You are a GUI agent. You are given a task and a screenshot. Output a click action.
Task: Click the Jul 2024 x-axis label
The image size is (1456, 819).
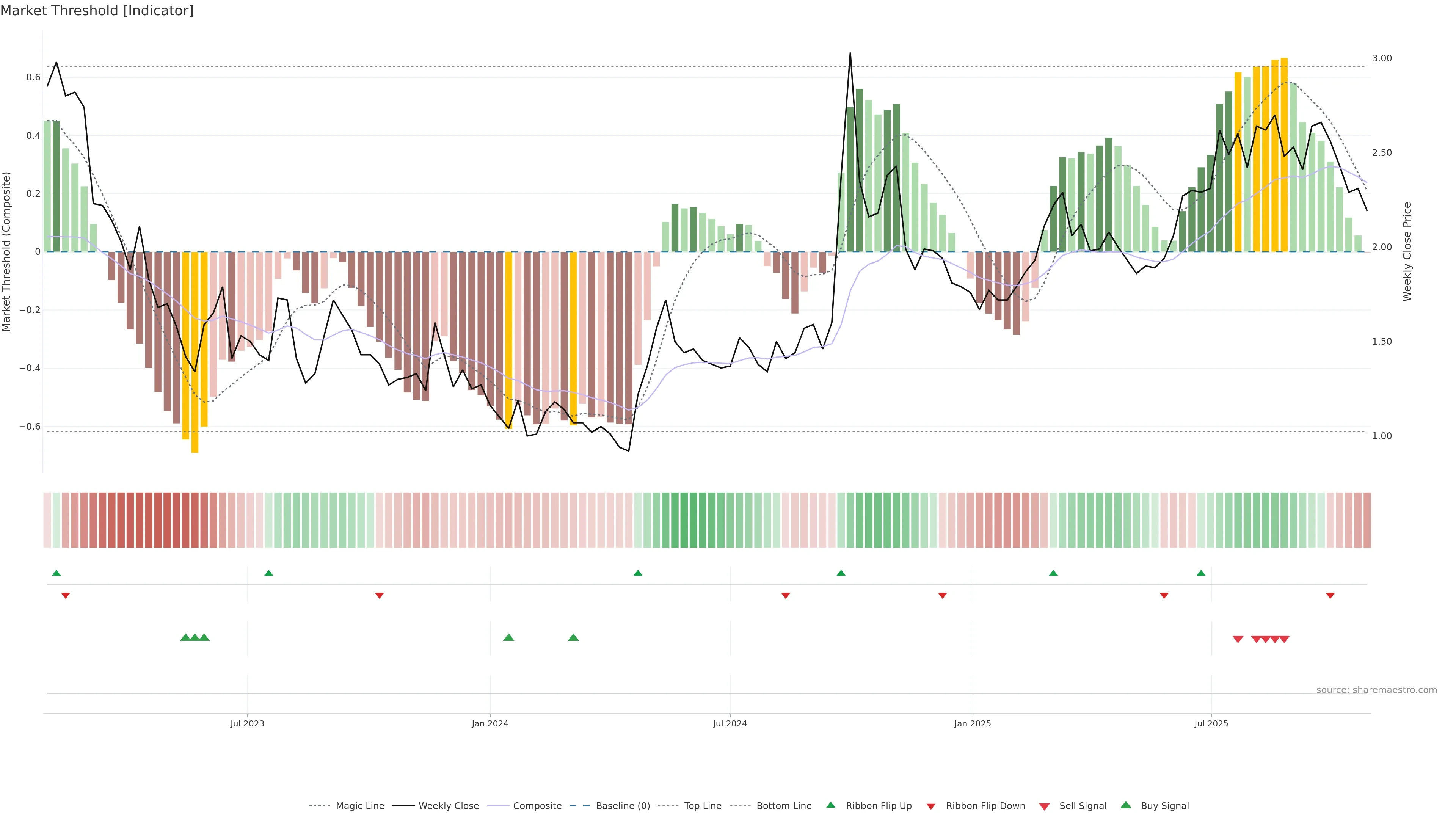pyautogui.click(x=730, y=723)
